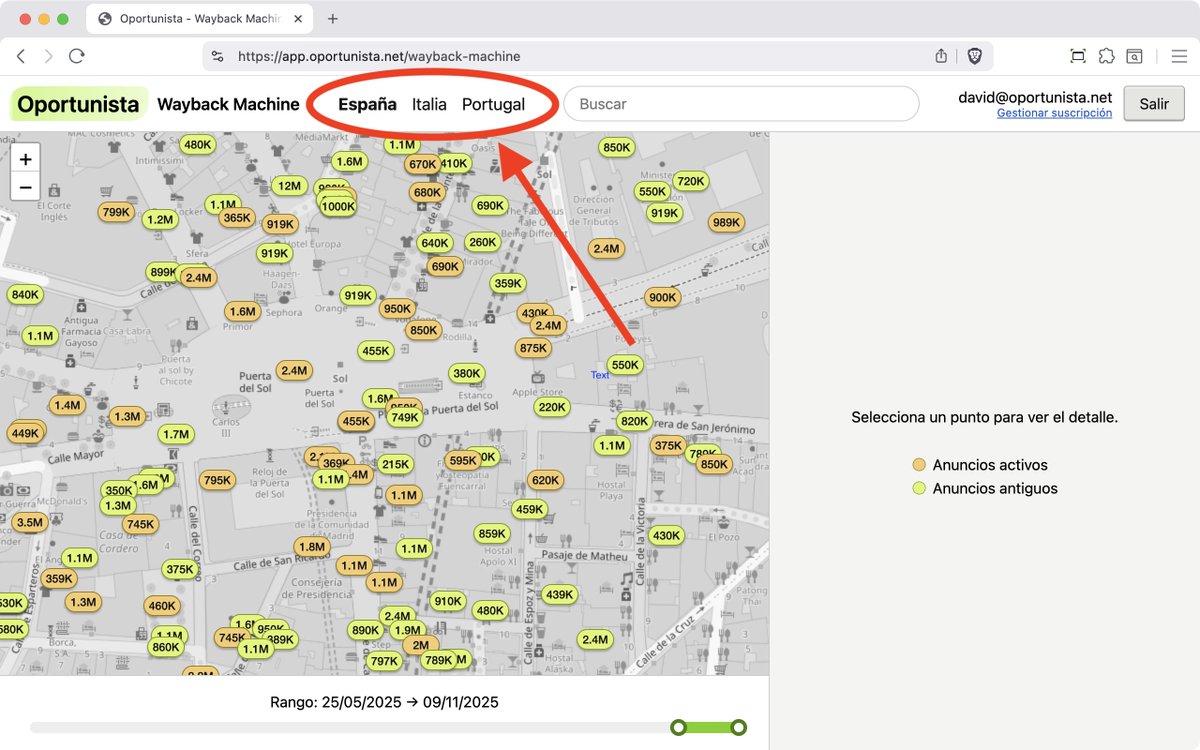The height and width of the screenshot is (750, 1200).
Task: Zoom out on the map
Action: click(25, 186)
